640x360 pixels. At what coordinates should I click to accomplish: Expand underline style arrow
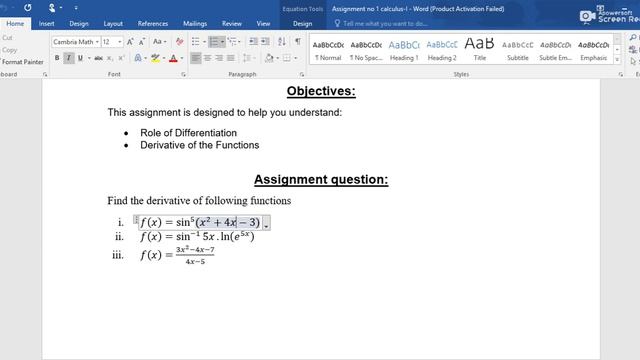point(89,58)
